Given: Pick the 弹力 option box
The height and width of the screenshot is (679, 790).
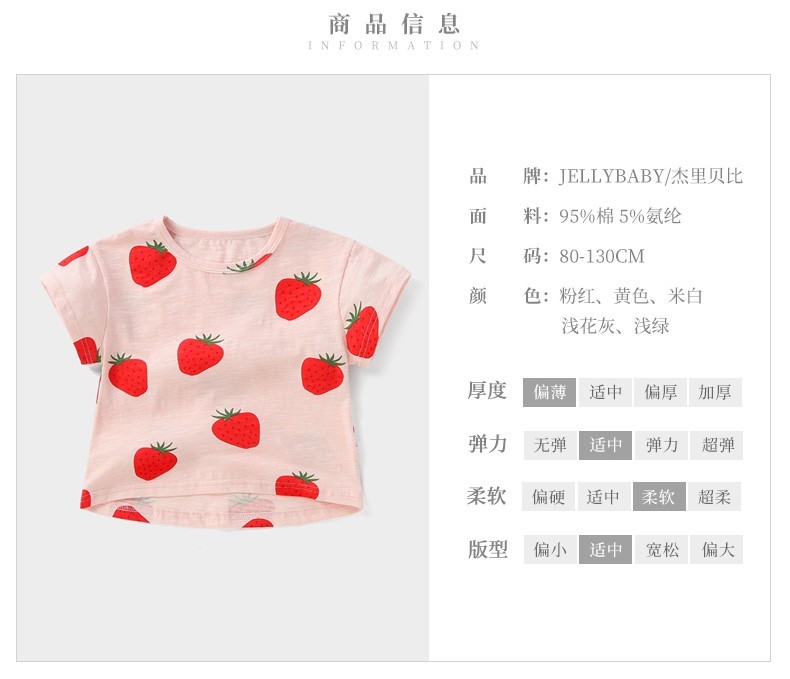Looking at the screenshot, I should [661, 445].
